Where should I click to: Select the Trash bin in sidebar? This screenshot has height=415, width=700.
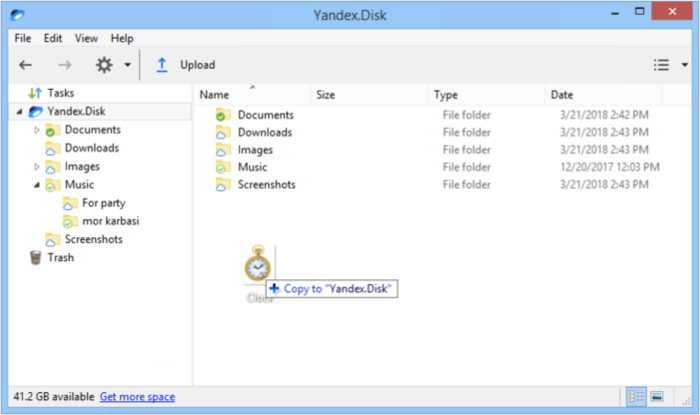[x=35, y=257]
